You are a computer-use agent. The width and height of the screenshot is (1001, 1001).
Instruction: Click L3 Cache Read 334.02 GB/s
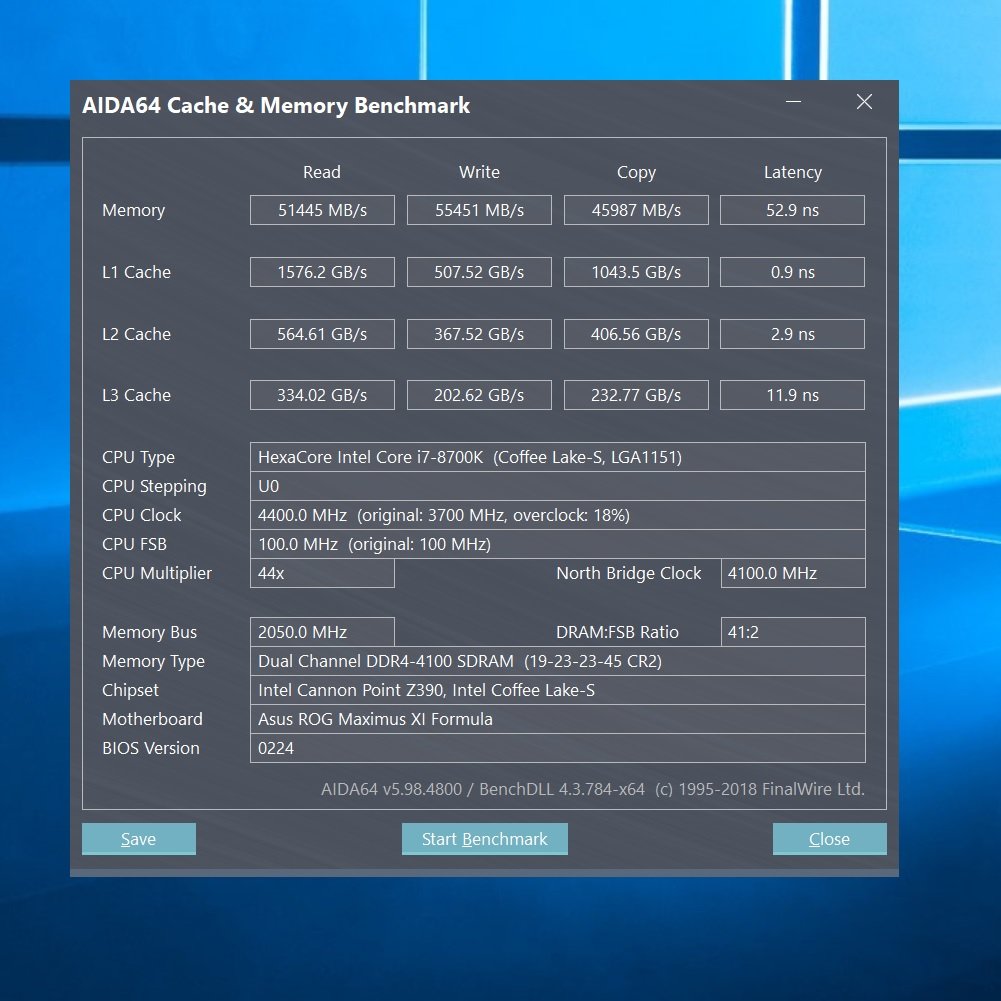(x=322, y=395)
